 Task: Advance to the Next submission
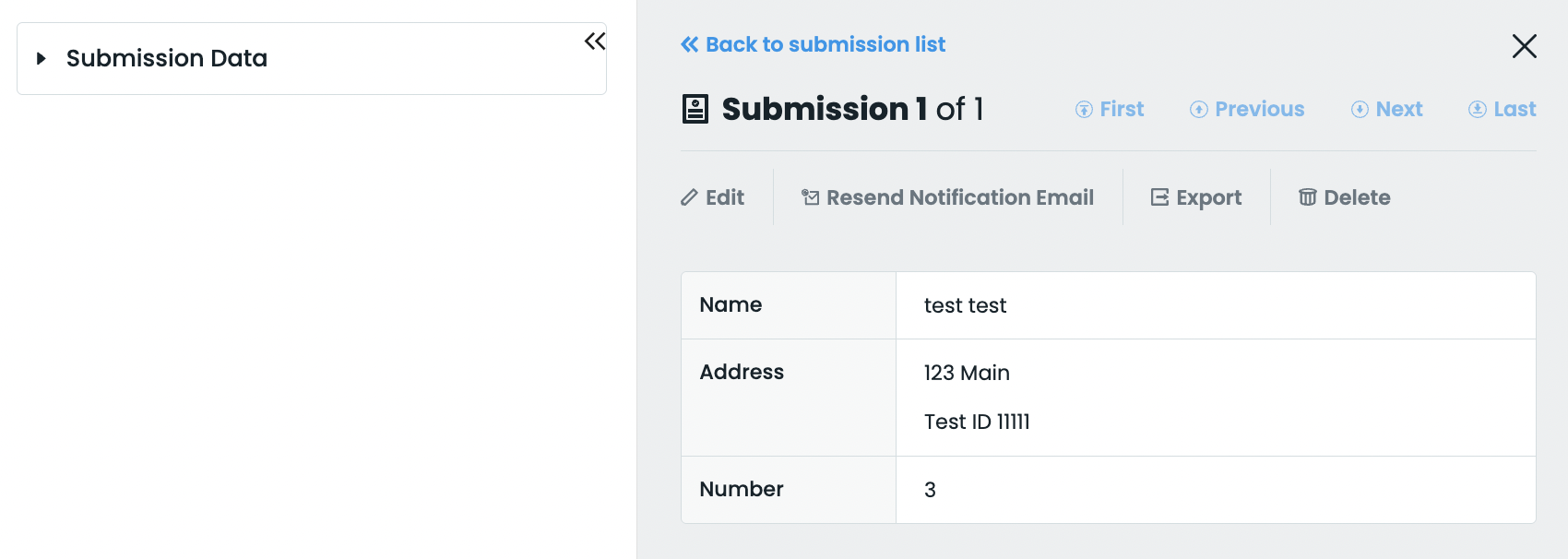tap(1387, 109)
